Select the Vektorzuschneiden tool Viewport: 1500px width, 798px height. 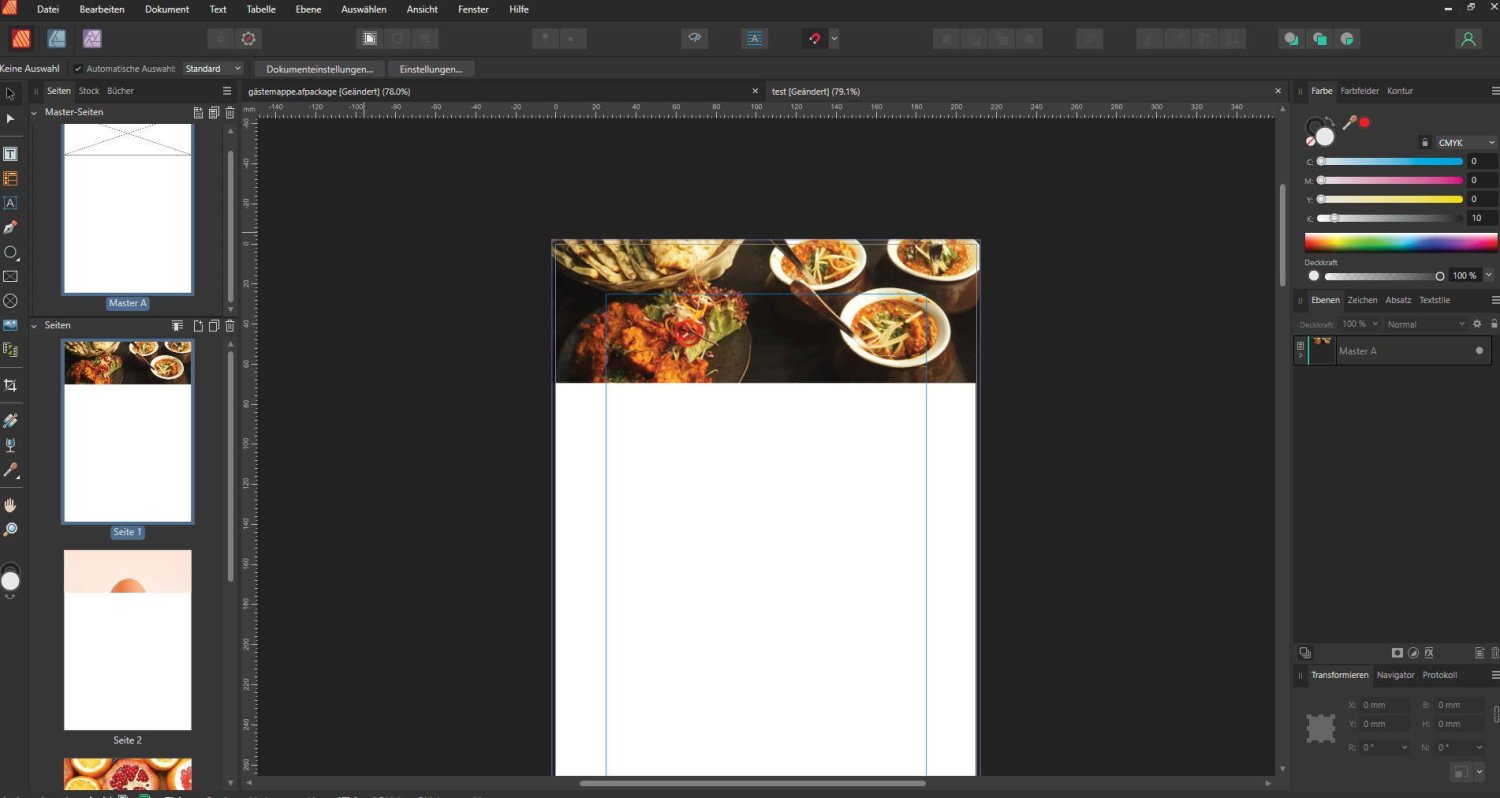10,384
